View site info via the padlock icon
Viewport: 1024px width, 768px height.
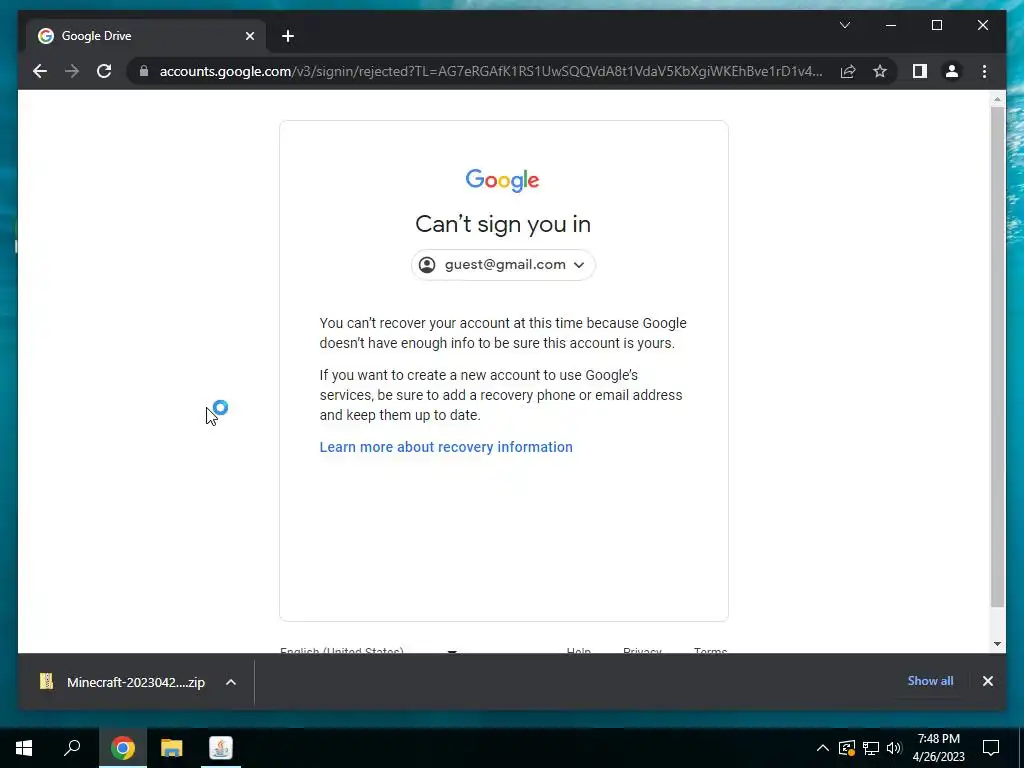pyautogui.click(x=144, y=71)
